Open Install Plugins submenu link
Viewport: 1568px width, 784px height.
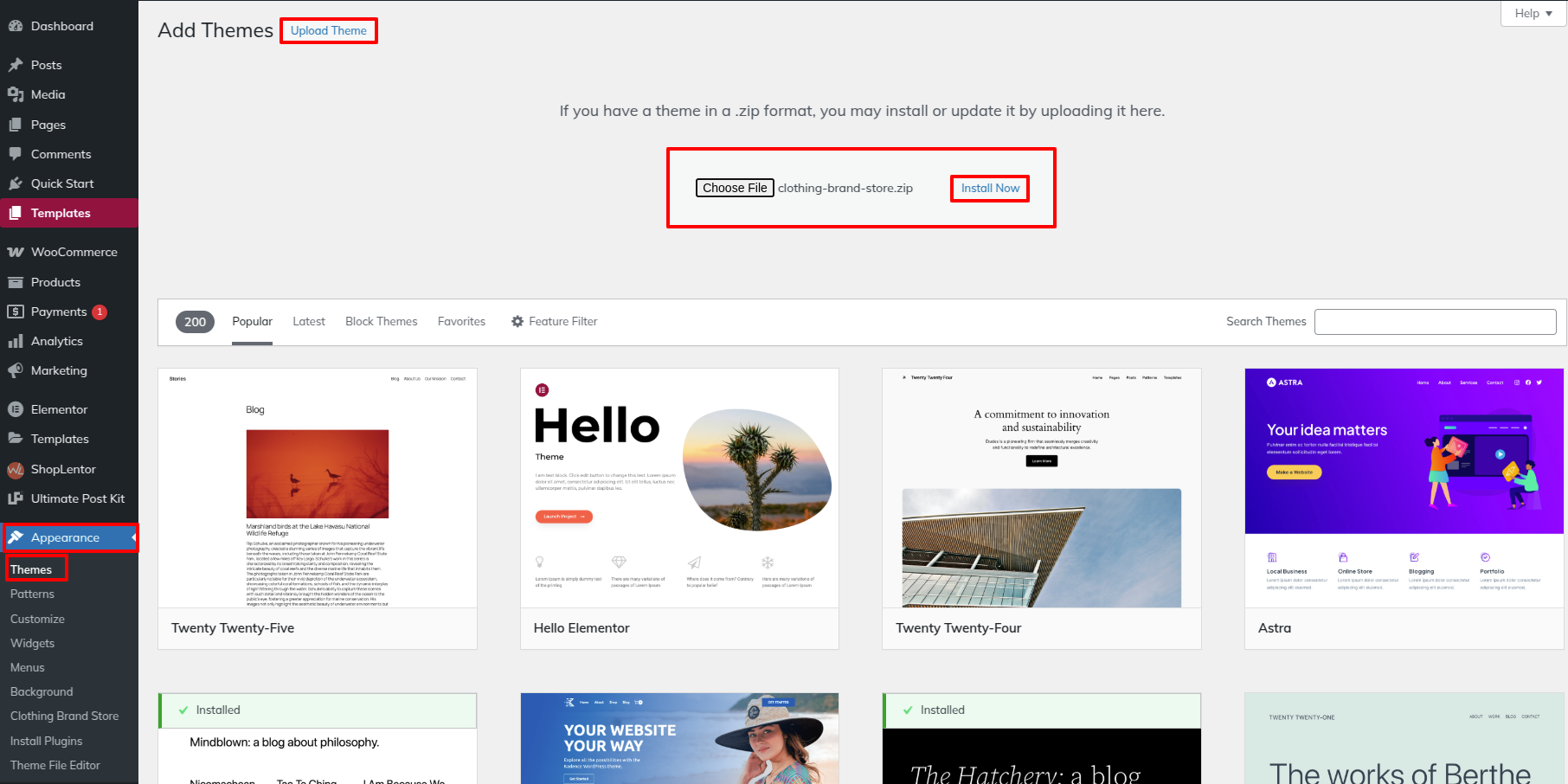(47, 741)
